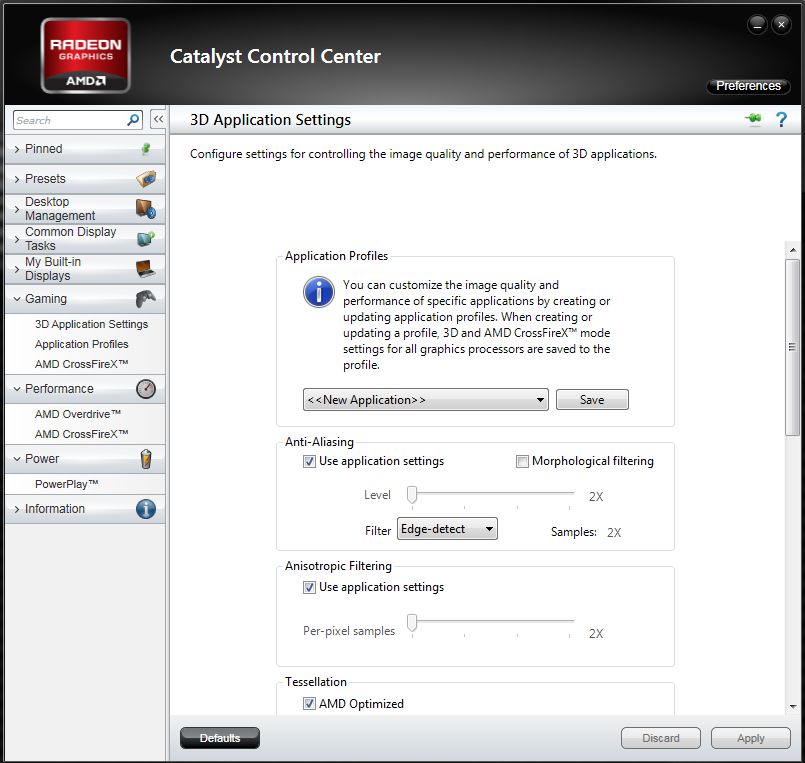This screenshot has height=763, width=805.
Task: Click the Anti-Aliasing group label
Action: [319, 442]
